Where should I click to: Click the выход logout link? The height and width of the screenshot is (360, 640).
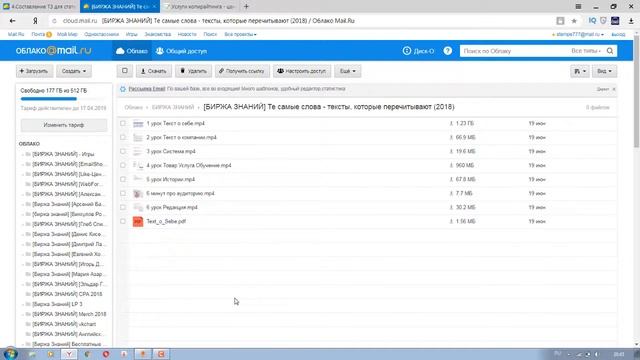click(618, 35)
